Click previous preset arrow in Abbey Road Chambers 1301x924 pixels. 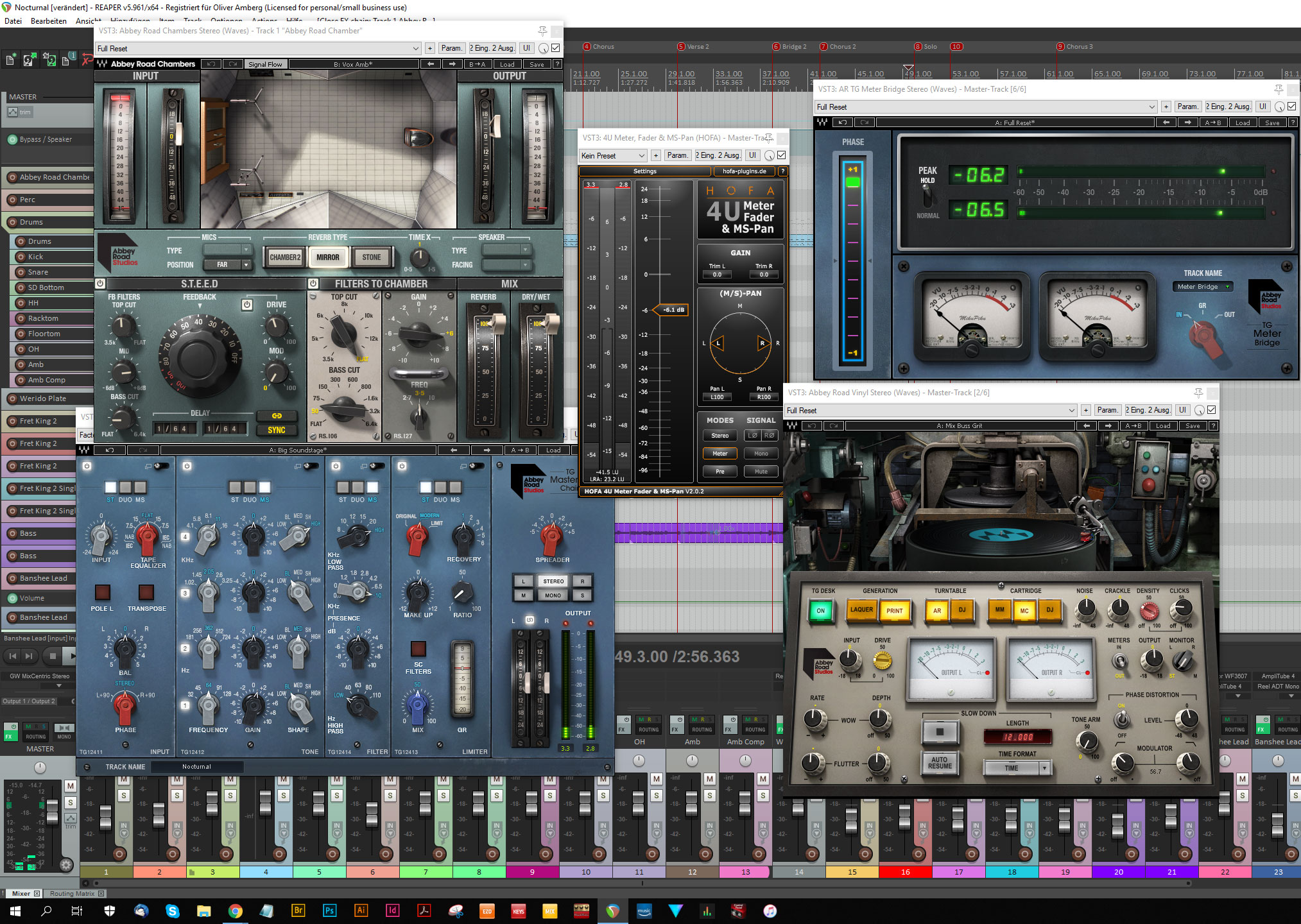pos(431,64)
